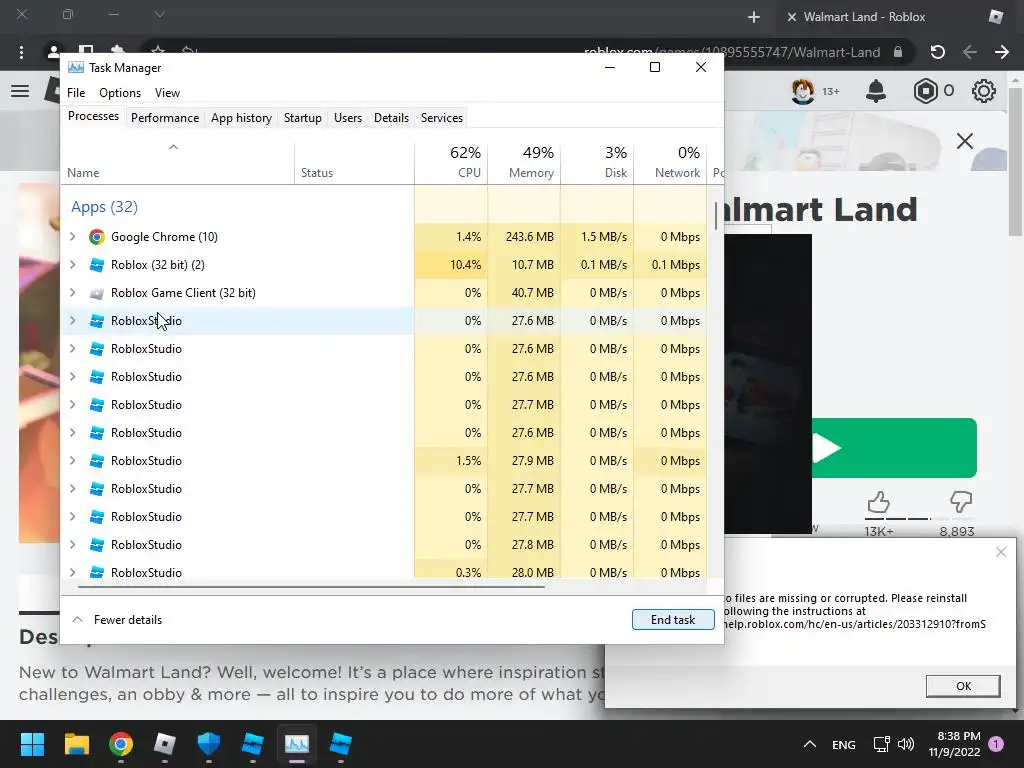The image size is (1024, 768).
Task: Click the thumbs up icon on Roblox page
Action: [878, 502]
